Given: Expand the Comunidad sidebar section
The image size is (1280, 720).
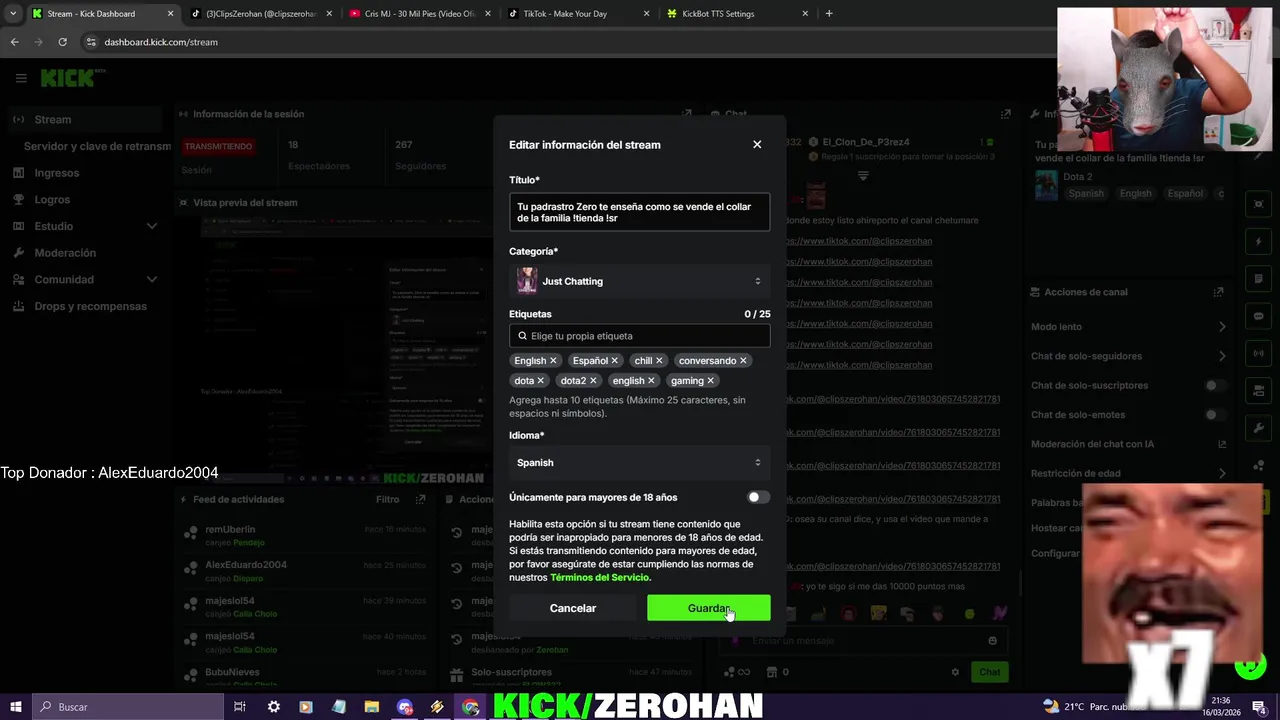Looking at the screenshot, I should [x=85, y=280].
